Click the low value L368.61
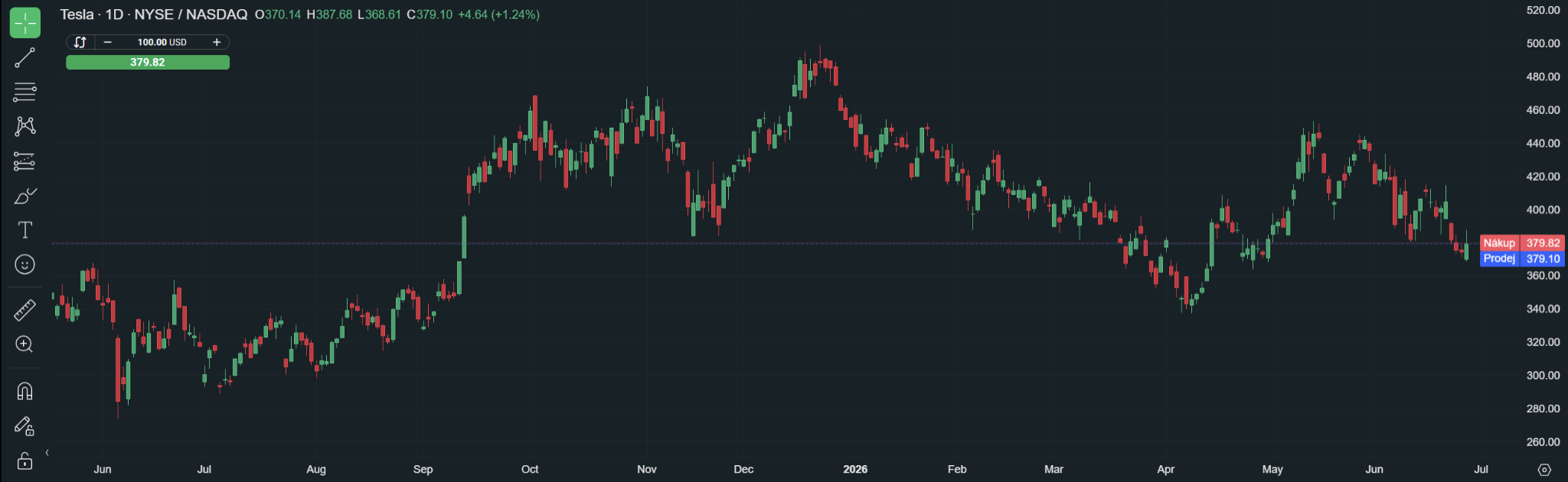The height and width of the screenshot is (482, 1568). 379,15
